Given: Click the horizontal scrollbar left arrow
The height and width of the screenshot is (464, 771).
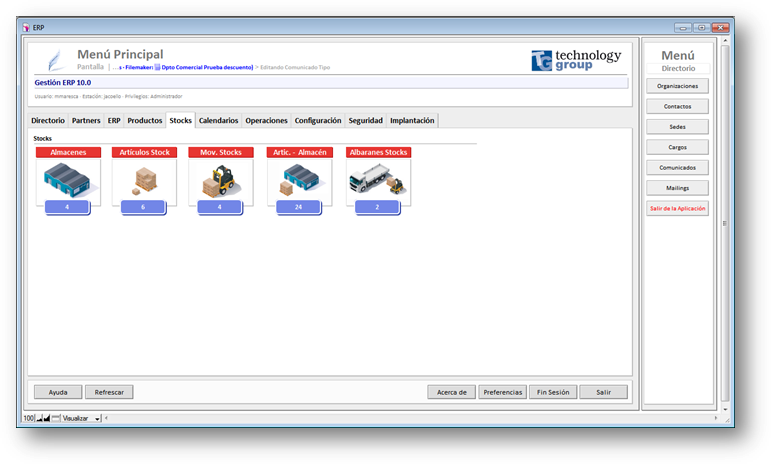Looking at the screenshot, I should 107,418.
